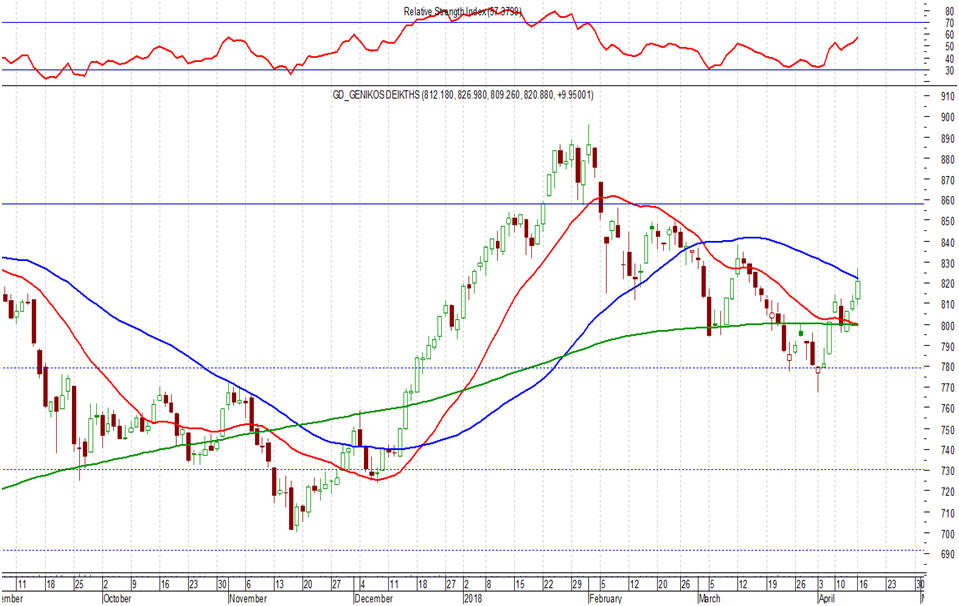Click the 720 price axis label

(x=947, y=492)
